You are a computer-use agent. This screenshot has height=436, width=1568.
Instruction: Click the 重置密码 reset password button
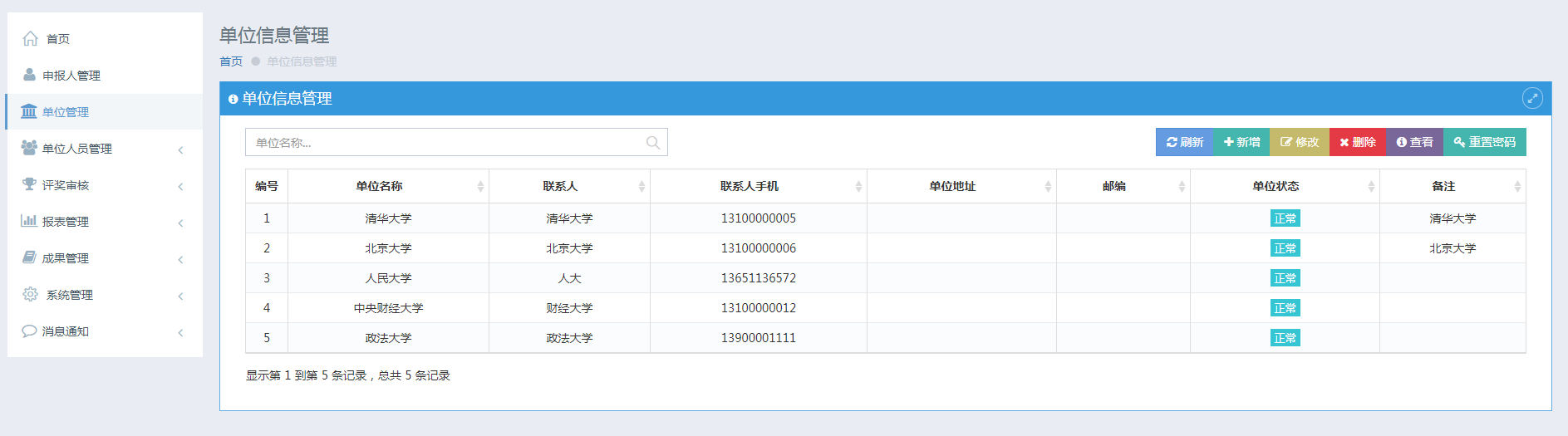[x=1485, y=142]
